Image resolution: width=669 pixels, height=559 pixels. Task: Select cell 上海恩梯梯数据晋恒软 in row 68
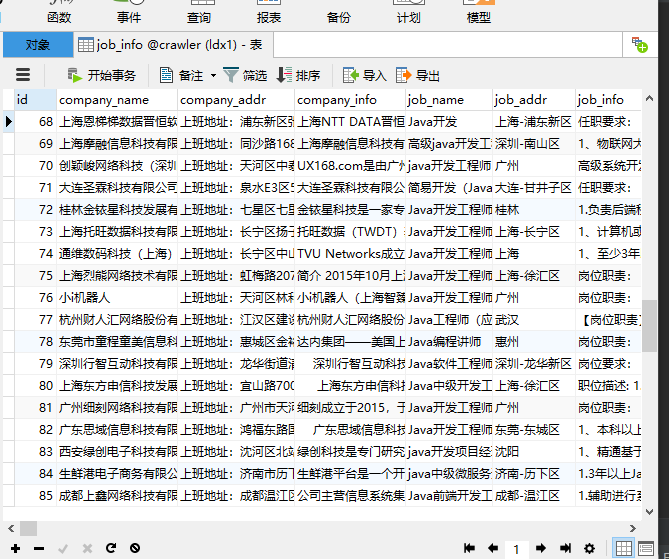coord(117,122)
